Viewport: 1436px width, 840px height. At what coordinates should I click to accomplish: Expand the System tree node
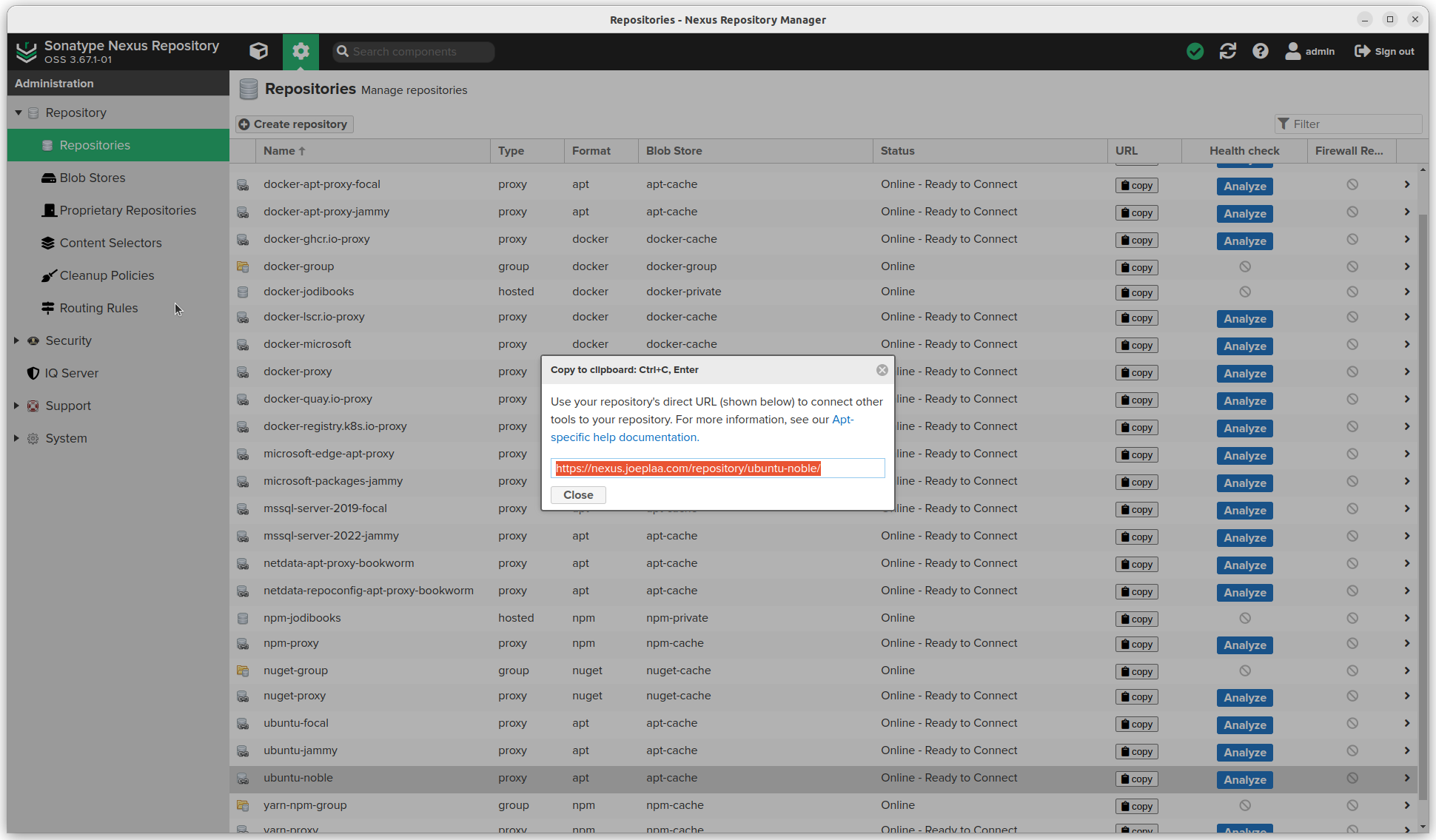coord(16,438)
